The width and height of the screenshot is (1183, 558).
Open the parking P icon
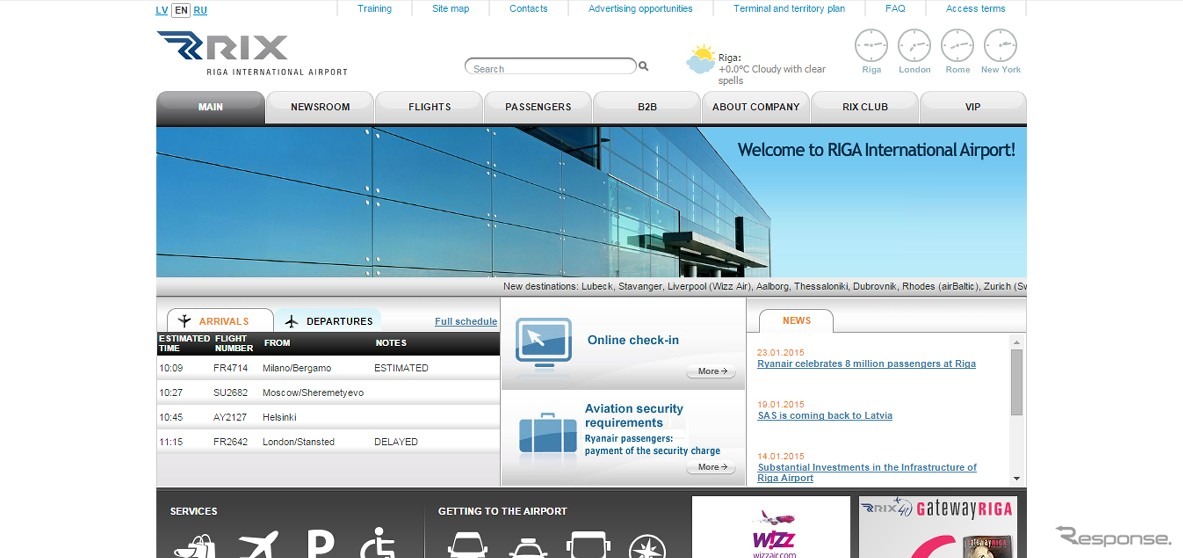[321, 544]
